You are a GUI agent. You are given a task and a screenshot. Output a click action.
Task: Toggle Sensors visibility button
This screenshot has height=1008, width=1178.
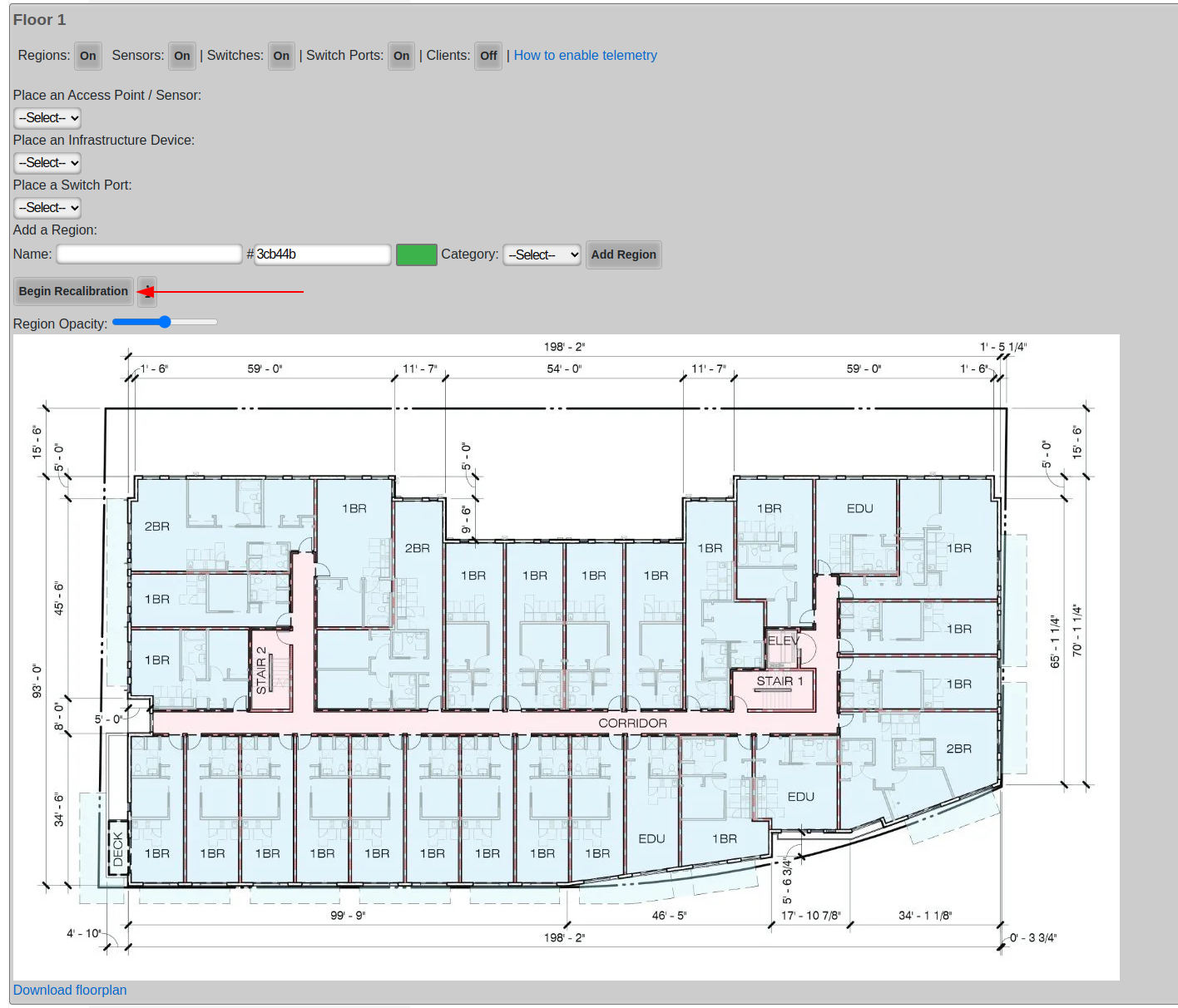pyautogui.click(x=181, y=57)
